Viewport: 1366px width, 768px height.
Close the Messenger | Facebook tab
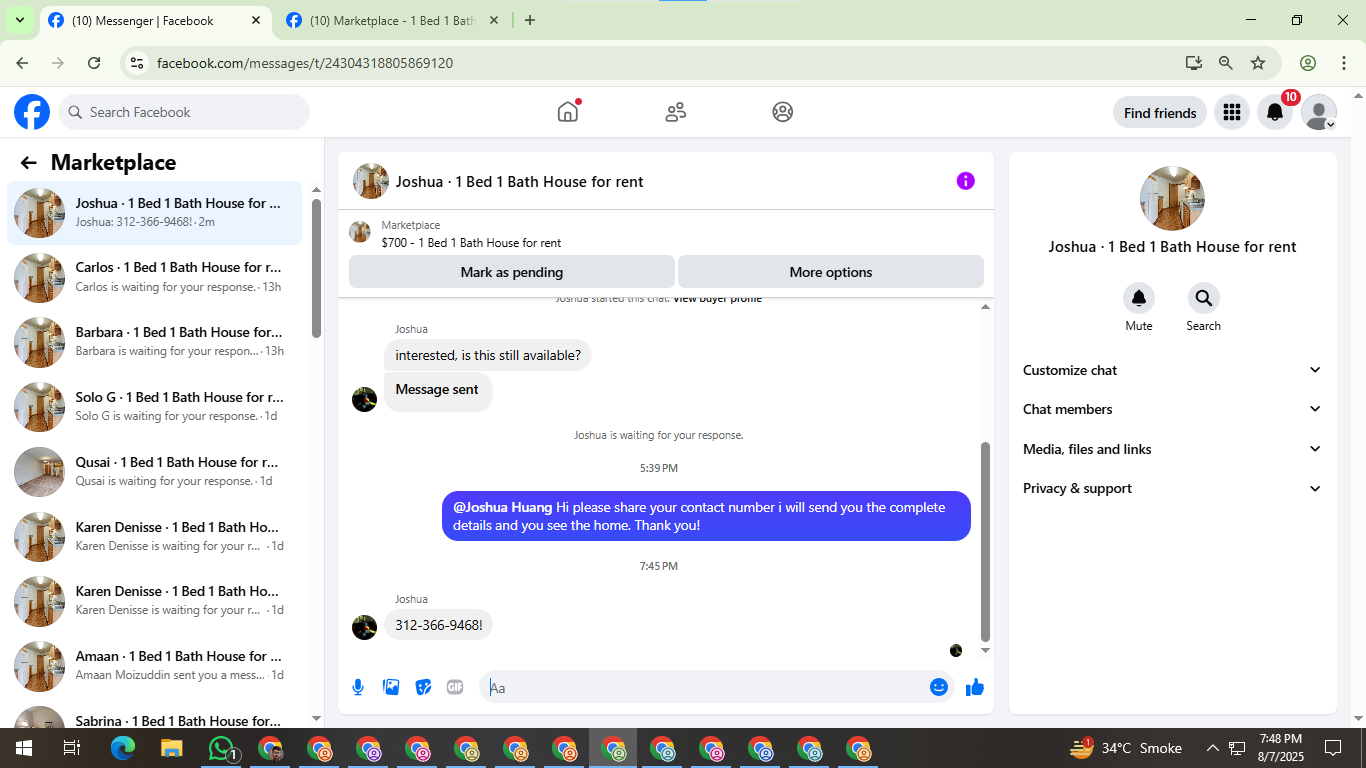256,20
